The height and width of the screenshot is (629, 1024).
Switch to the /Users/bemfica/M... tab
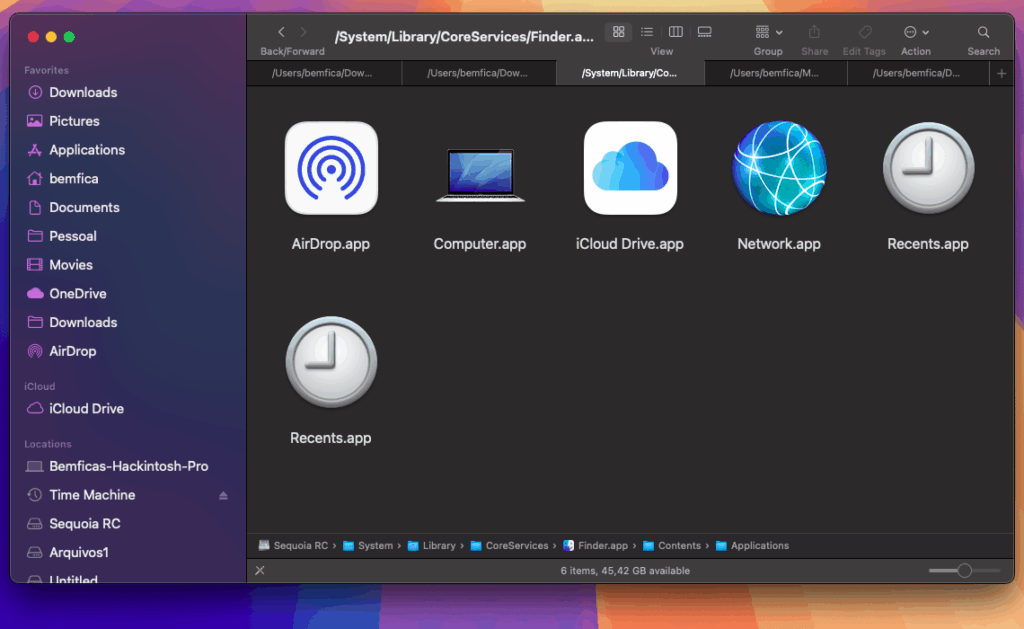tap(775, 73)
